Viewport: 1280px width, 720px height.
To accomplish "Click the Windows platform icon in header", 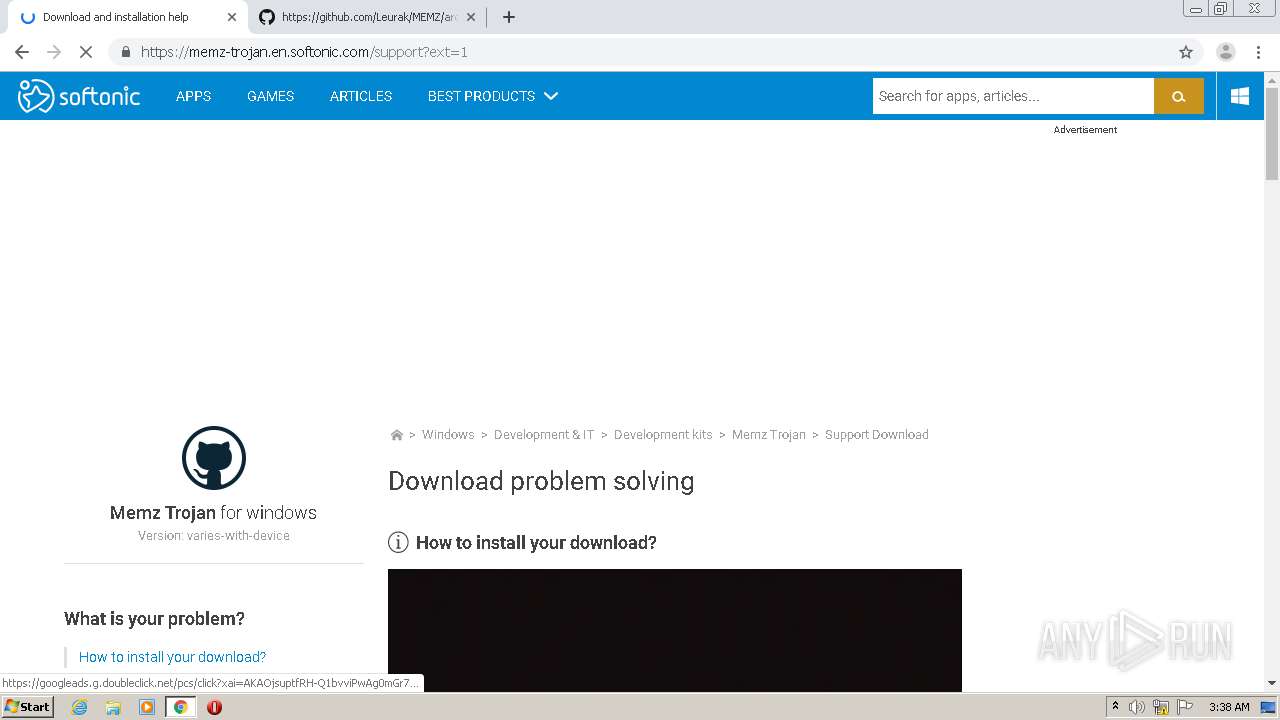I will [x=1240, y=96].
